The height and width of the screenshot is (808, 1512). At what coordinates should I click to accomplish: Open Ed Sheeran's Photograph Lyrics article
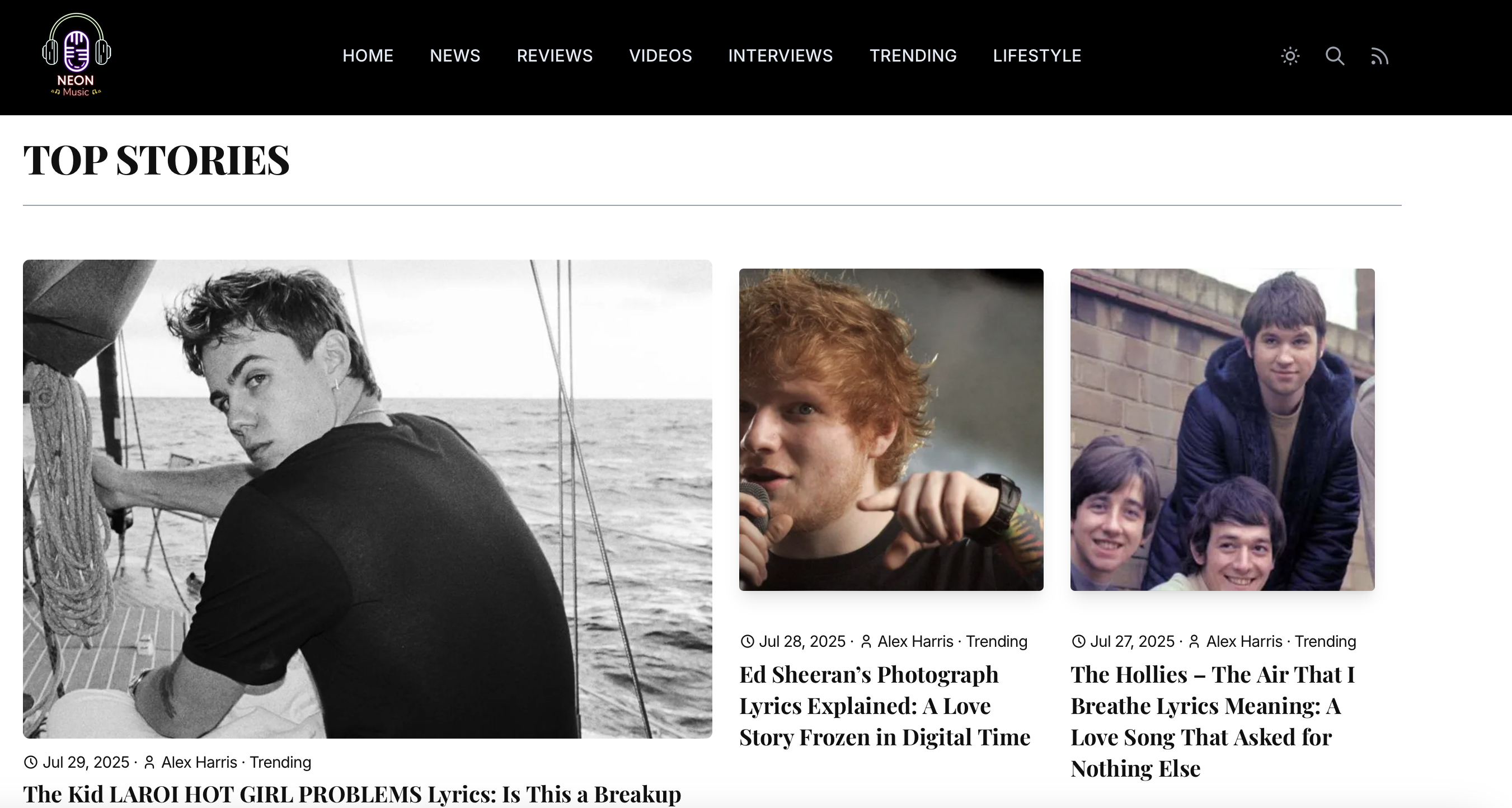(885, 706)
